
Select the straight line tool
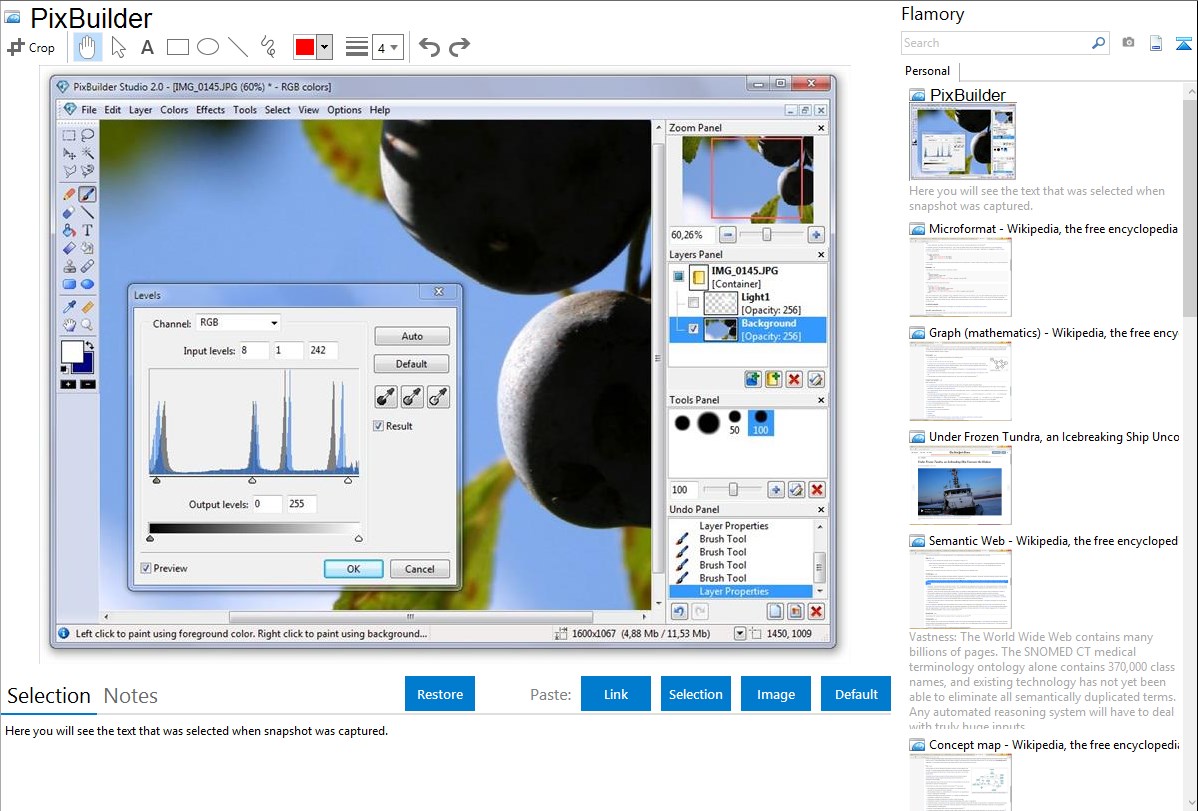[238, 47]
